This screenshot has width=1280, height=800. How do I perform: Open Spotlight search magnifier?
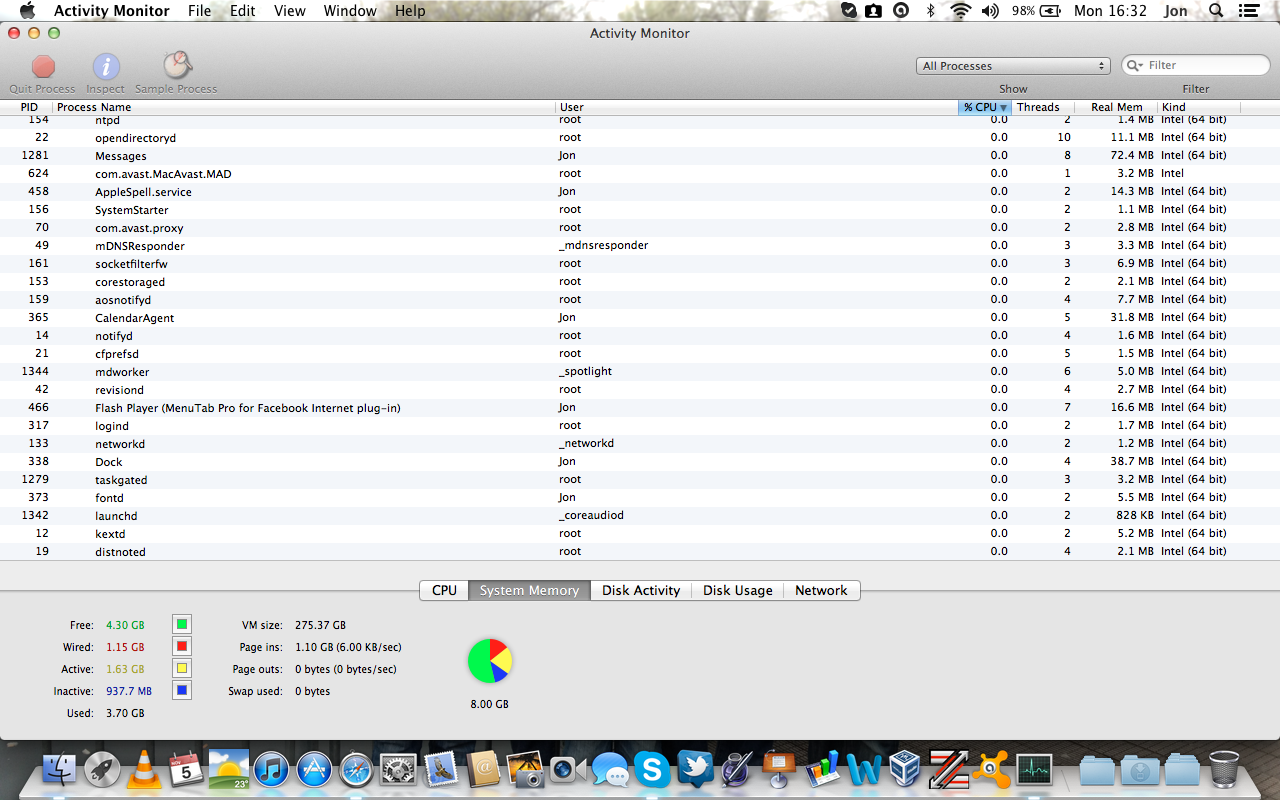(x=1216, y=11)
